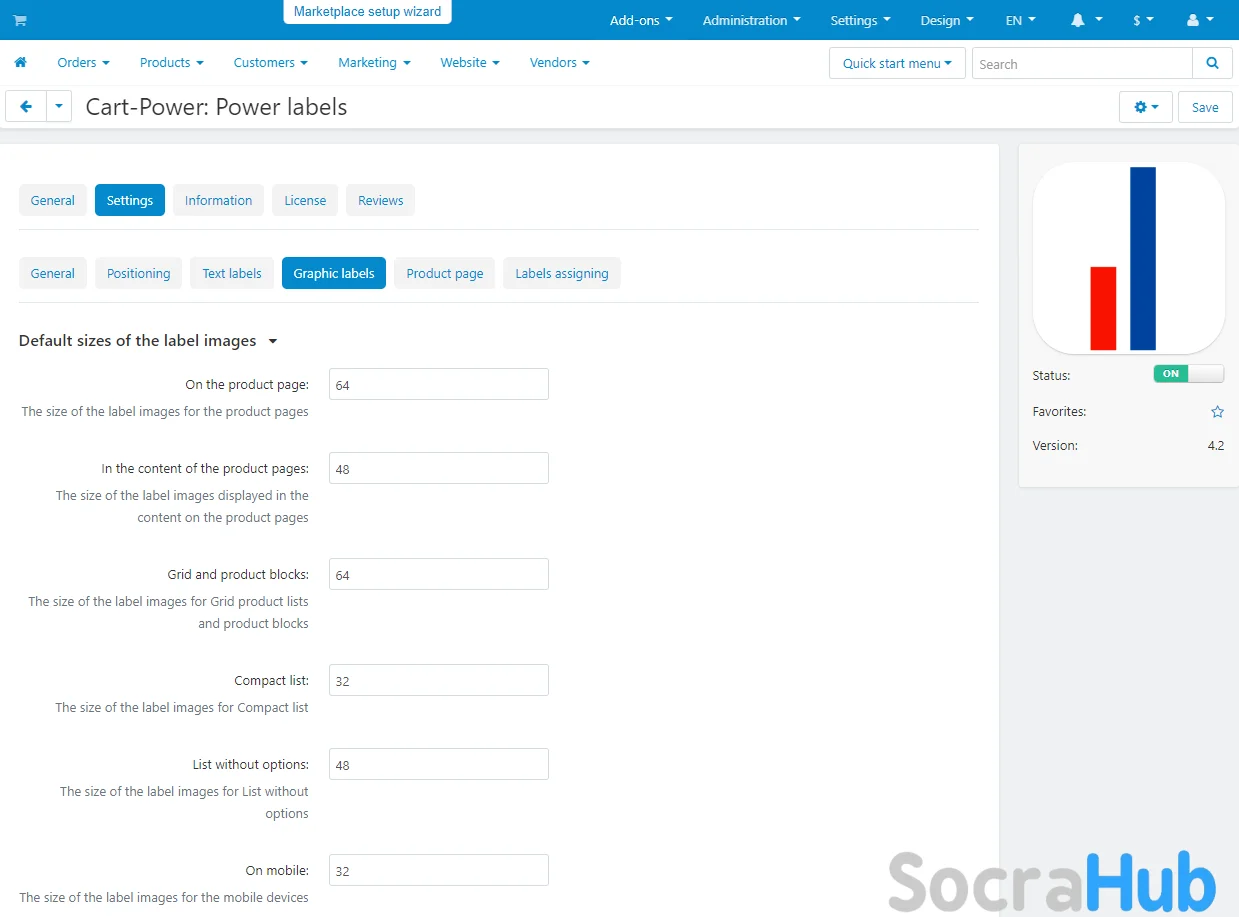Open the Labels assigning tab
Viewport: 1239px width, 917px height.
pyautogui.click(x=561, y=273)
